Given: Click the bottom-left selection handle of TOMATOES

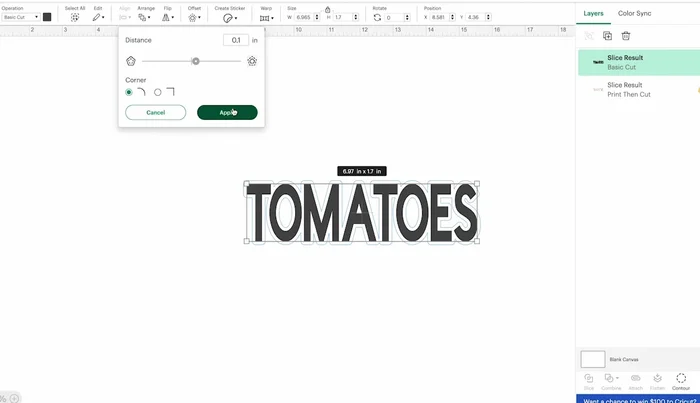Looking at the screenshot, I should tap(246, 241).
